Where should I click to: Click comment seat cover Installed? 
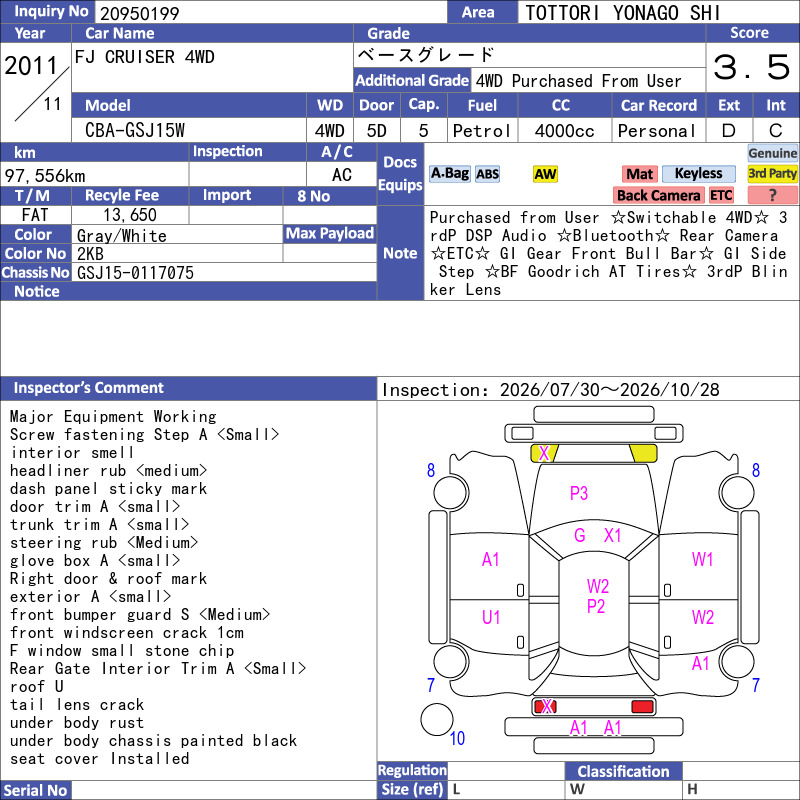(x=99, y=759)
